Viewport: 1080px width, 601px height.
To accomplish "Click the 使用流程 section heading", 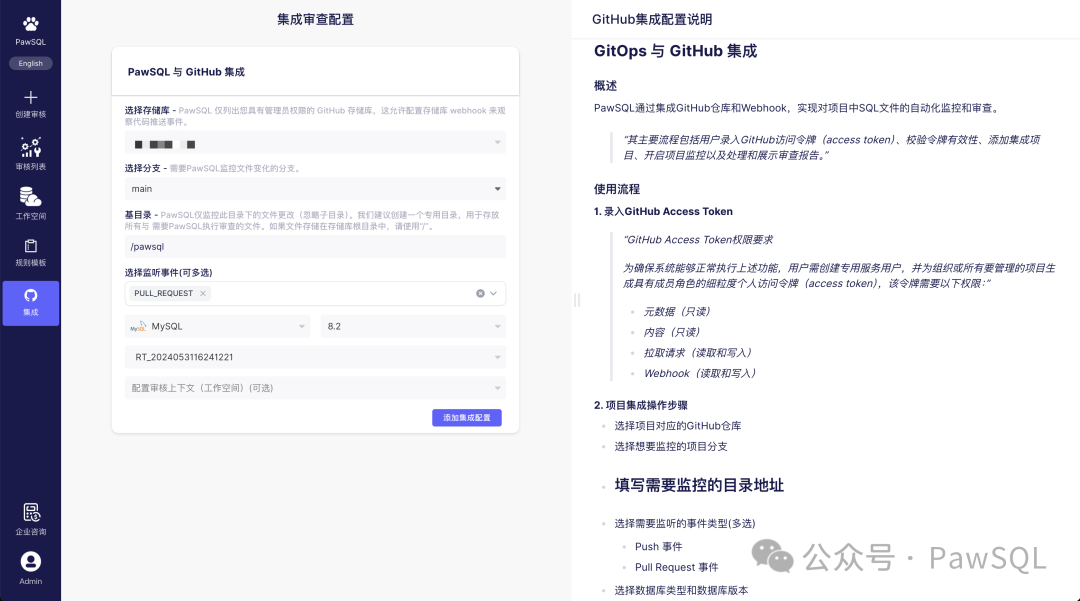I will (x=617, y=189).
